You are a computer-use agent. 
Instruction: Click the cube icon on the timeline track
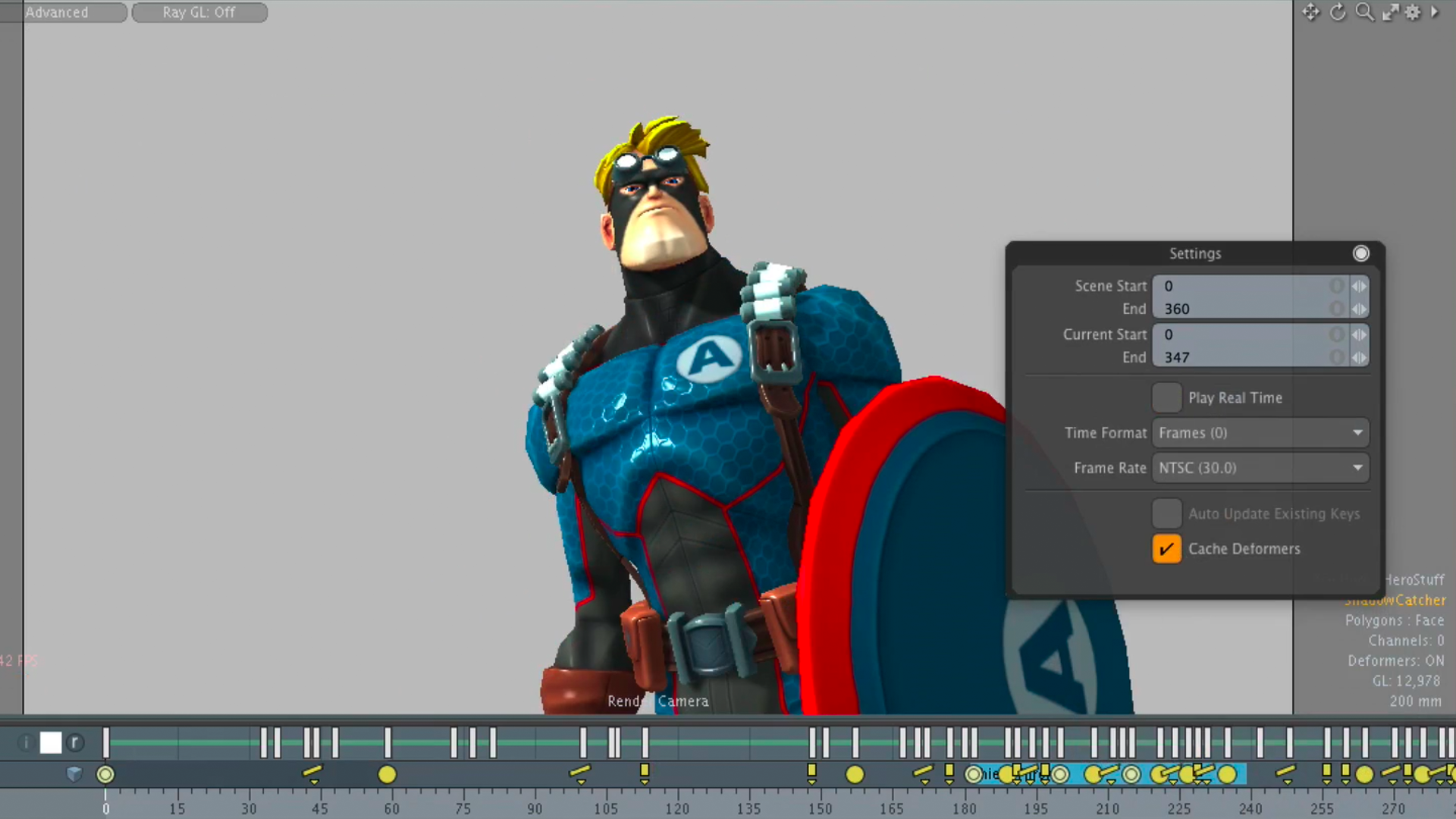[x=74, y=774]
